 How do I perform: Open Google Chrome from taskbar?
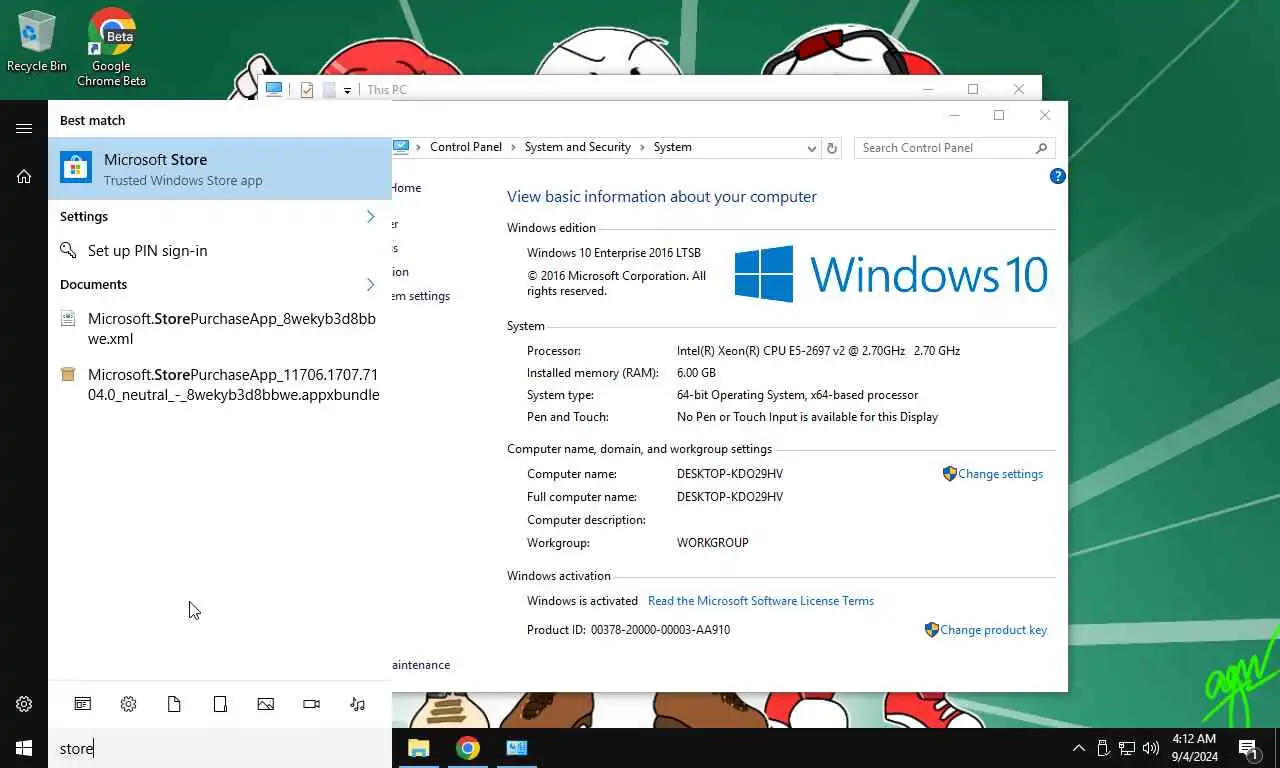(467, 748)
